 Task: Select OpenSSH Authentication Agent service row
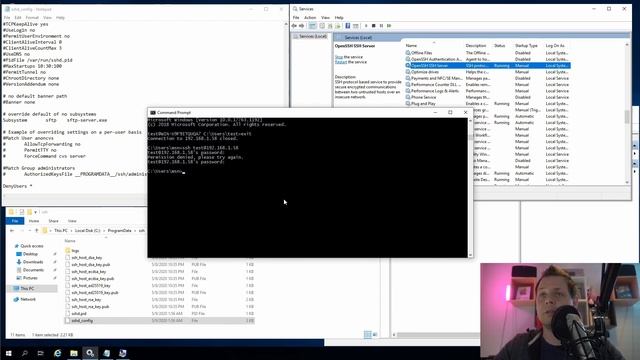[x=488, y=59]
